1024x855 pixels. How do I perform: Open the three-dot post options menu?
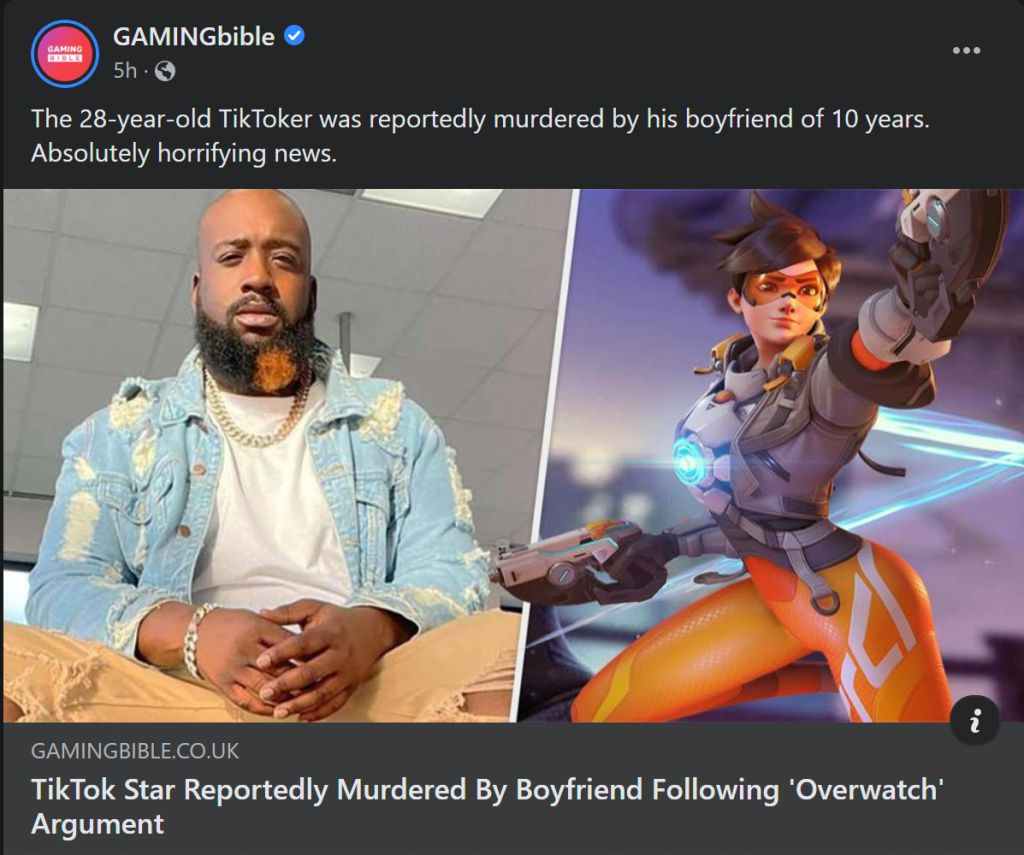point(966,50)
